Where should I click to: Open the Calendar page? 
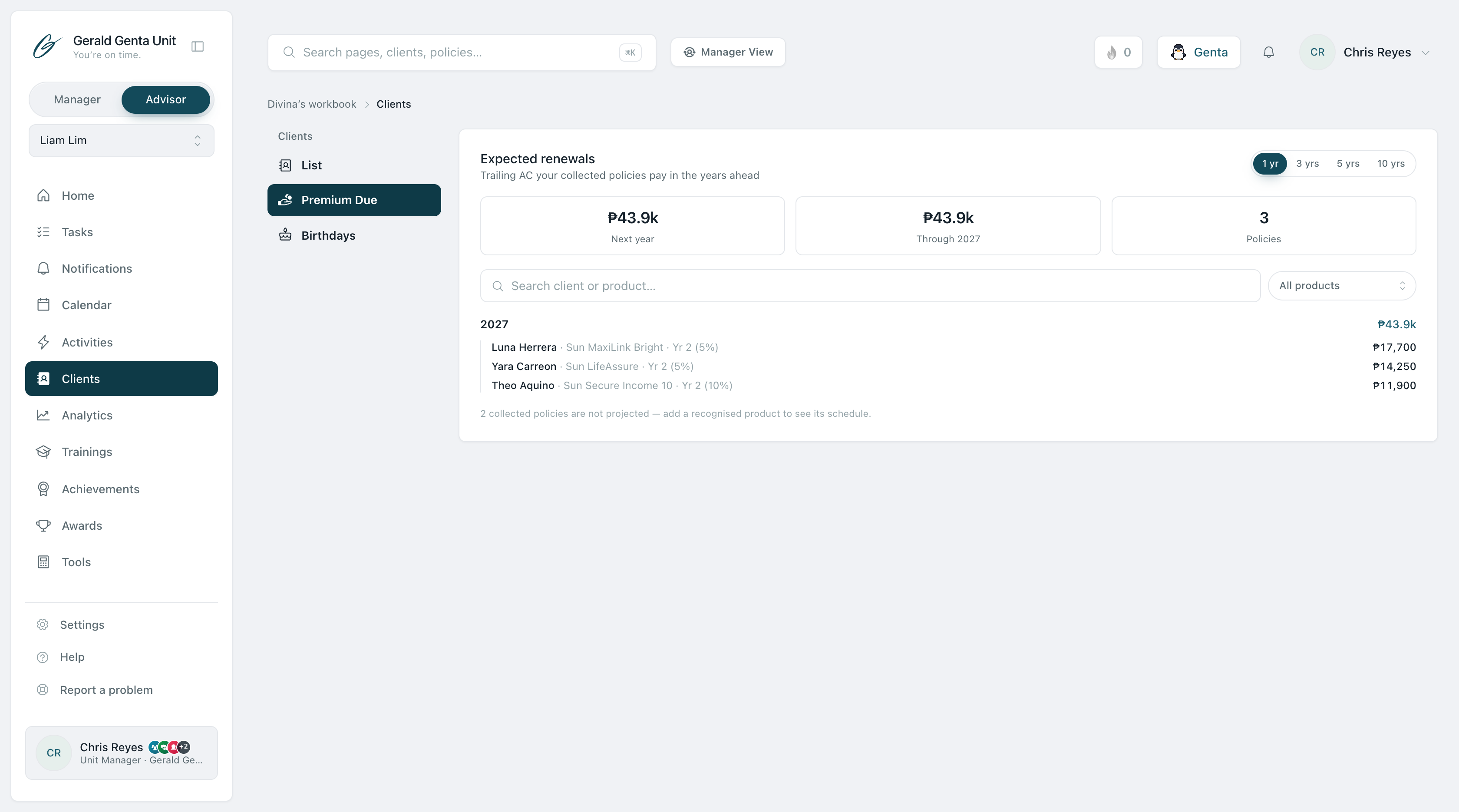[121, 305]
